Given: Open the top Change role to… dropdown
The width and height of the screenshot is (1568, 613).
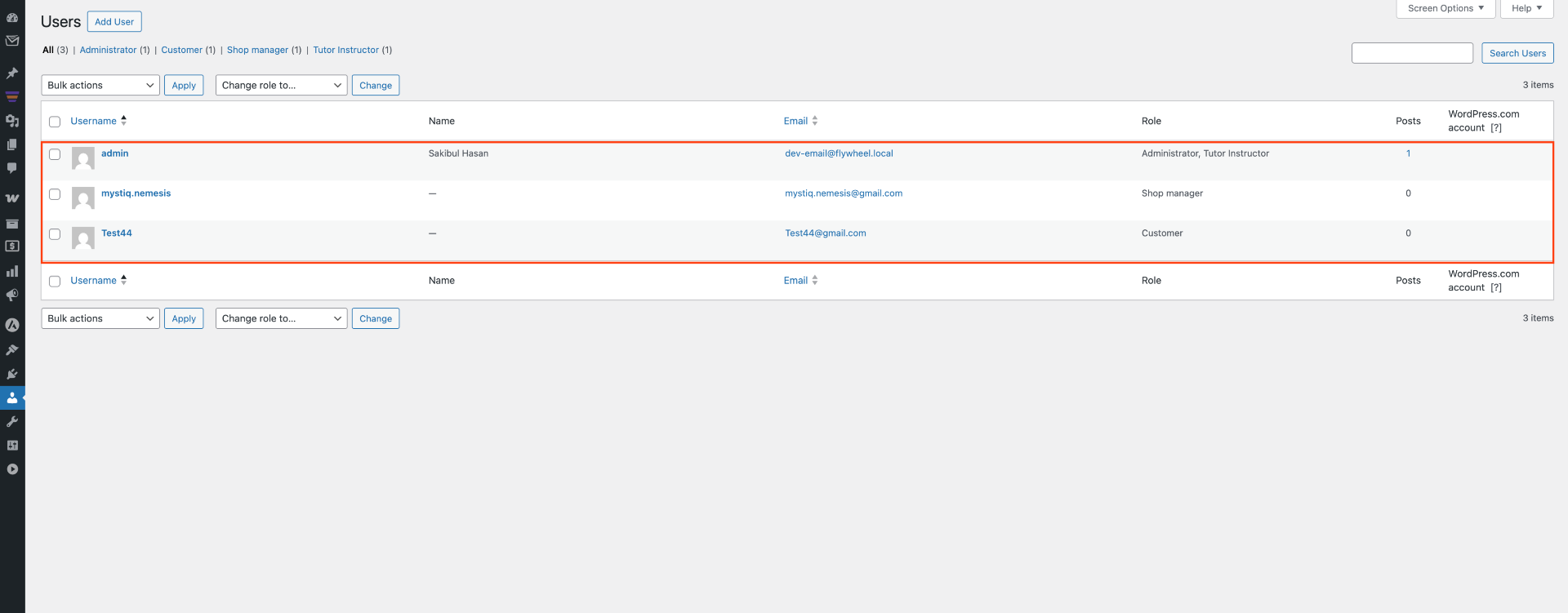Looking at the screenshot, I should 282,85.
